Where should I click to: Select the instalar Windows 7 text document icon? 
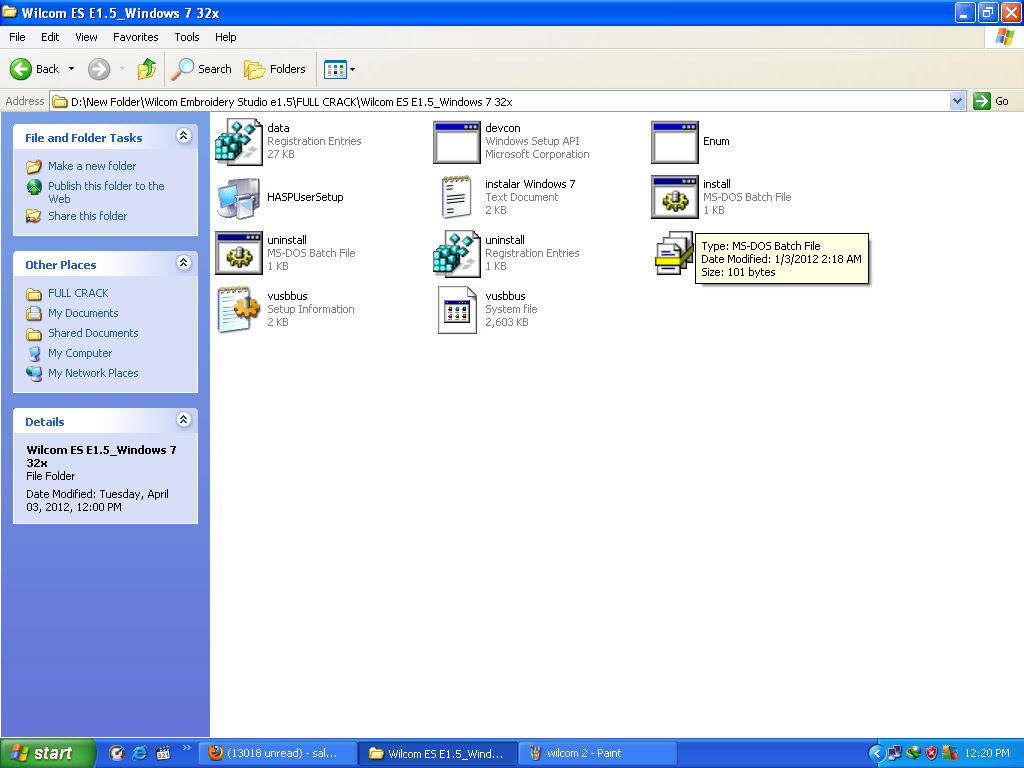coord(456,197)
